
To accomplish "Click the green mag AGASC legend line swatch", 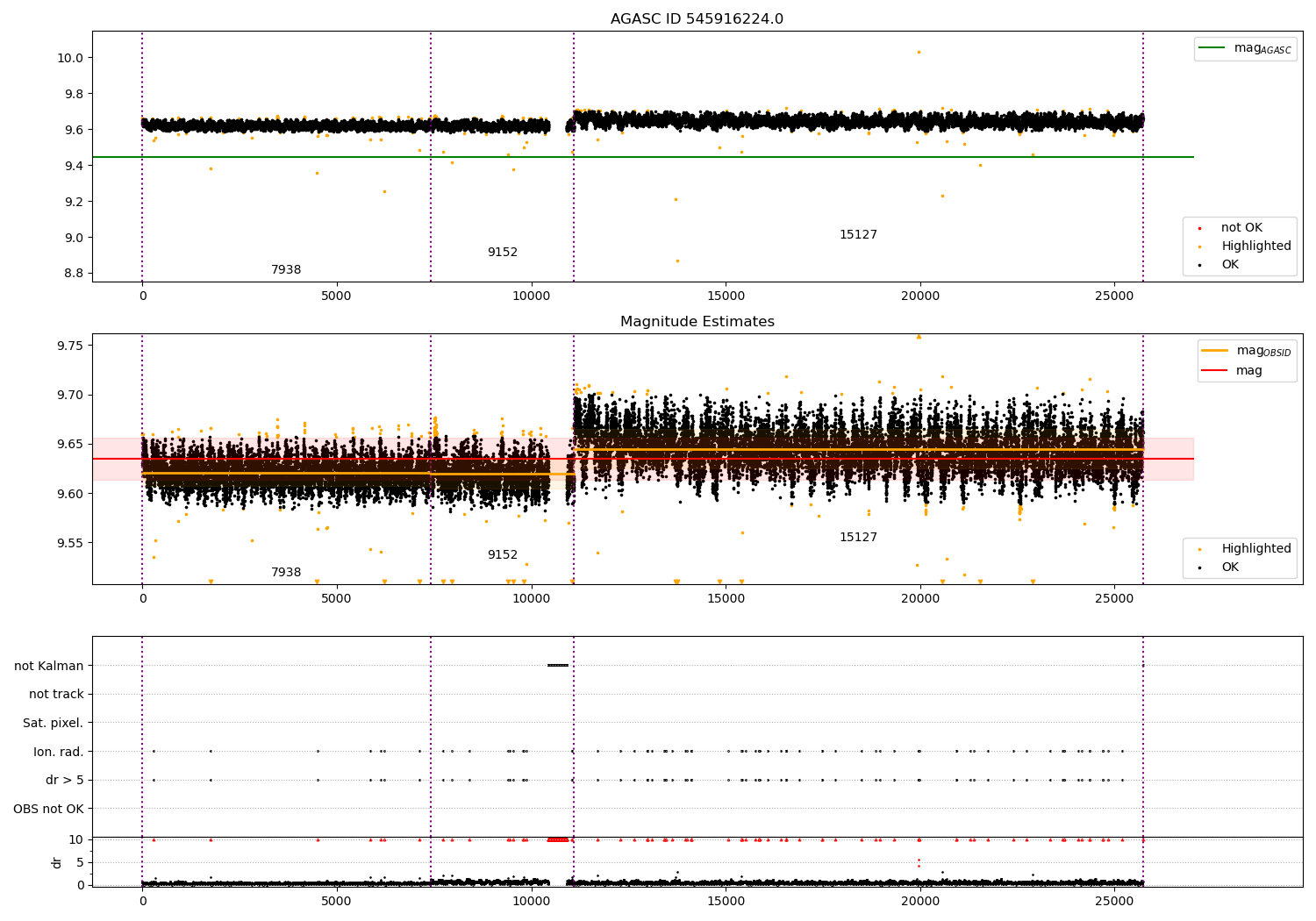I will 1212,48.
